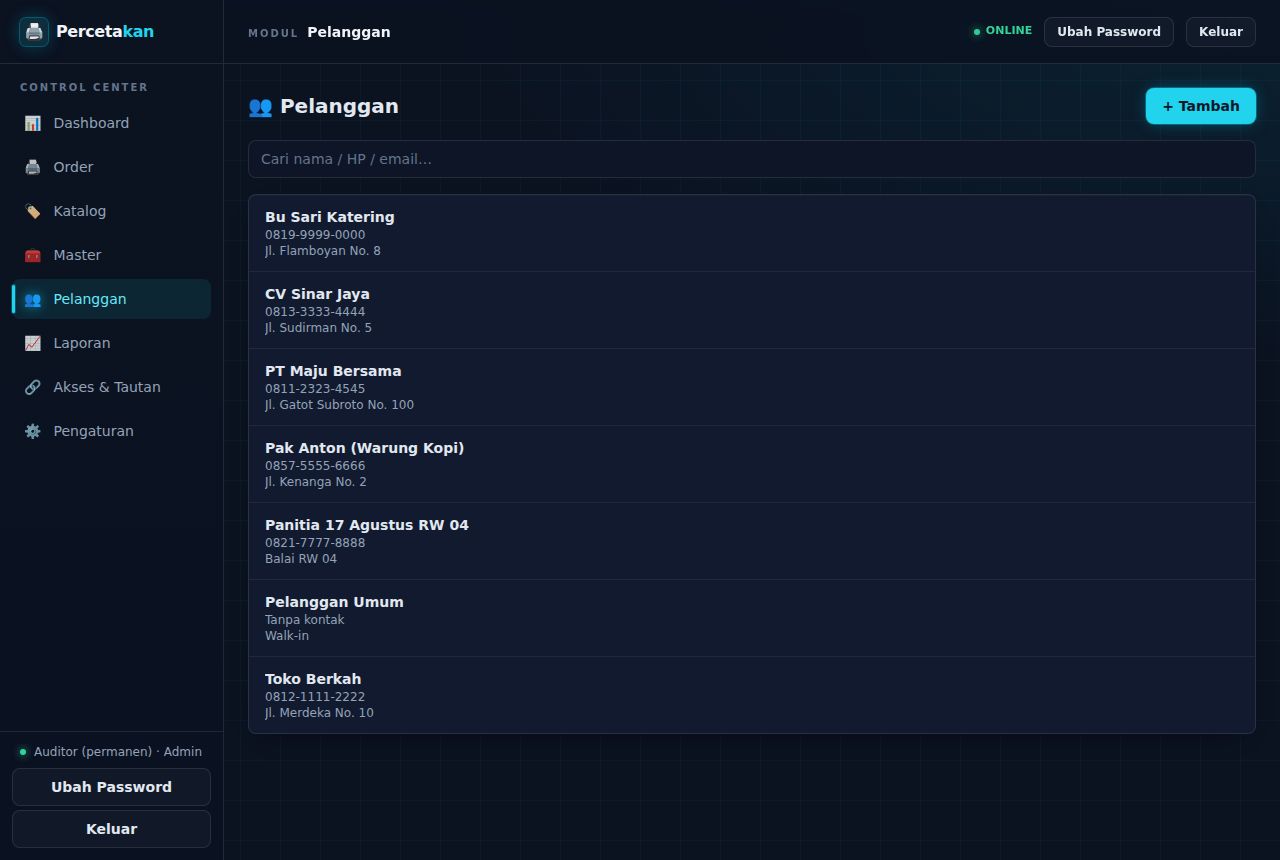
Task: Focus the Cari nama / HP / email search field
Action: (752, 159)
